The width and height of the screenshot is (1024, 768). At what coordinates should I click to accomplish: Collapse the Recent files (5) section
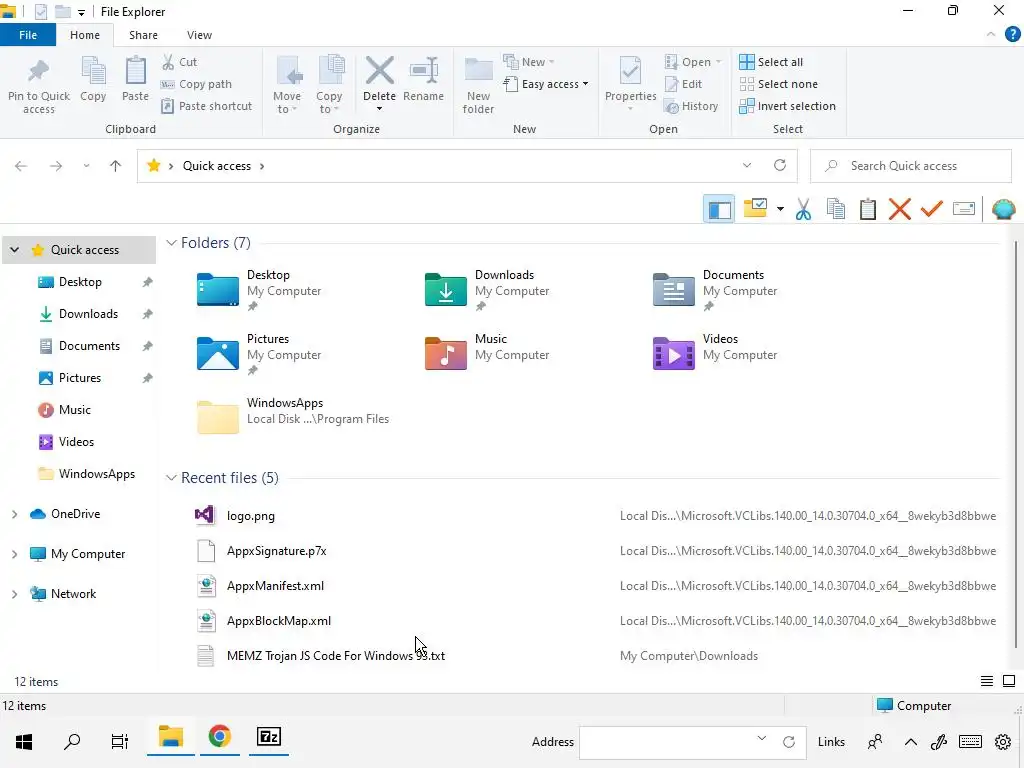click(x=171, y=478)
